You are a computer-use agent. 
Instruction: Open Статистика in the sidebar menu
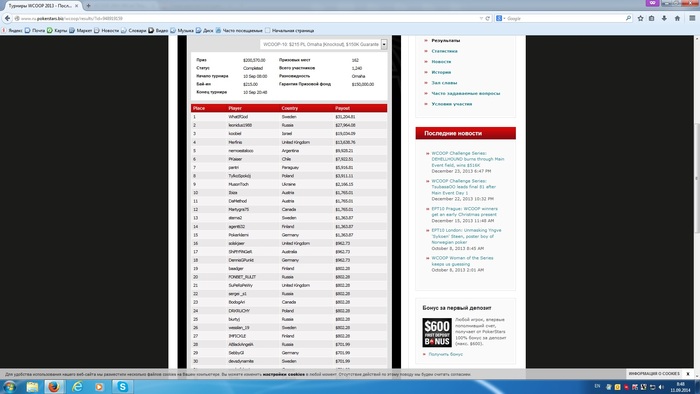[x=444, y=51]
